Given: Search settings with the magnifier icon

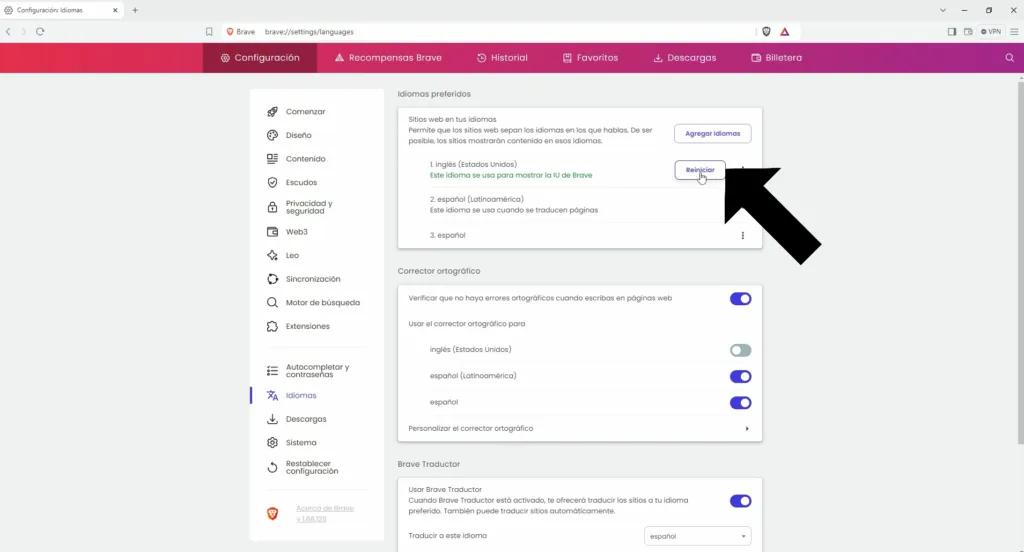Looking at the screenshot, I should (1010, 57).
